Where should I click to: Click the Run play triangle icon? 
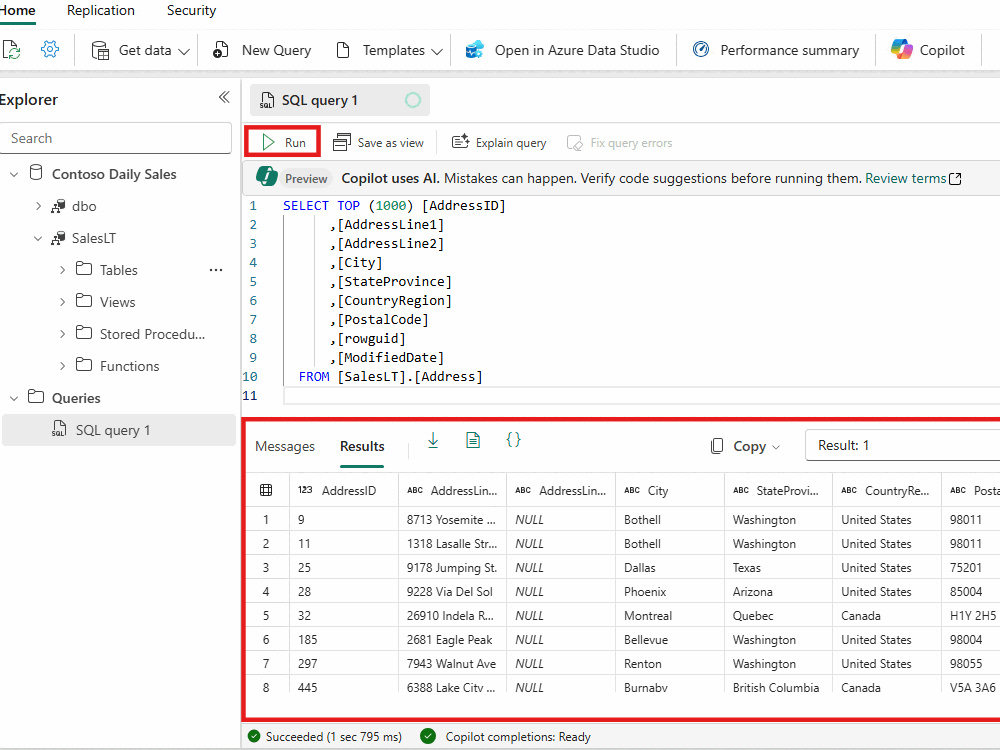(268, 142)
